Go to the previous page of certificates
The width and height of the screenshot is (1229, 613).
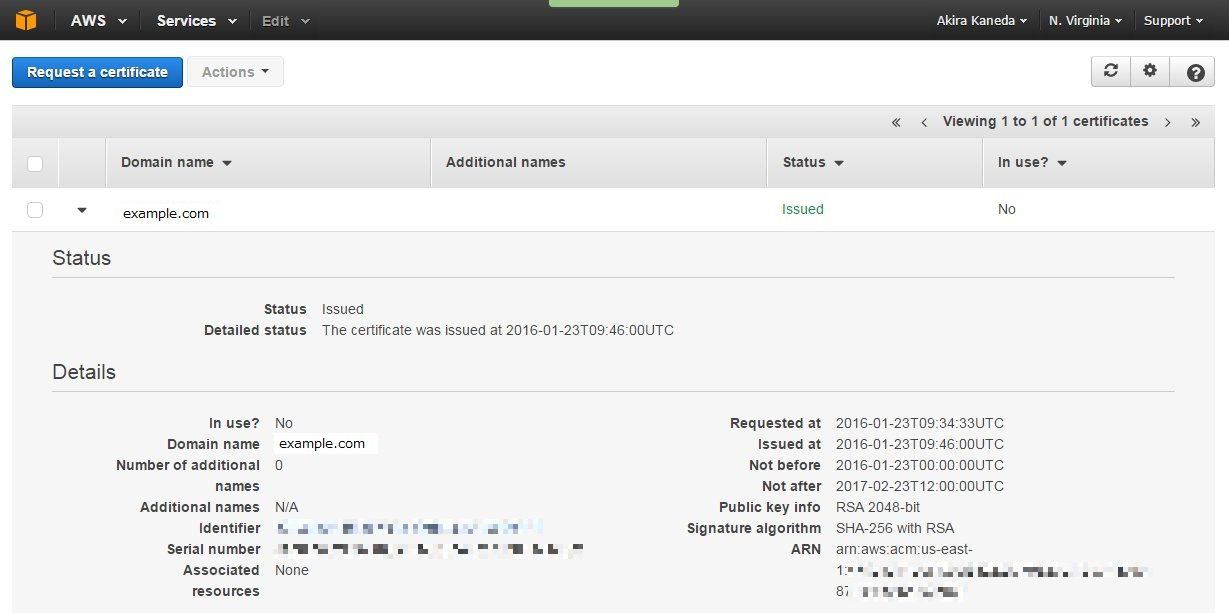924,122
